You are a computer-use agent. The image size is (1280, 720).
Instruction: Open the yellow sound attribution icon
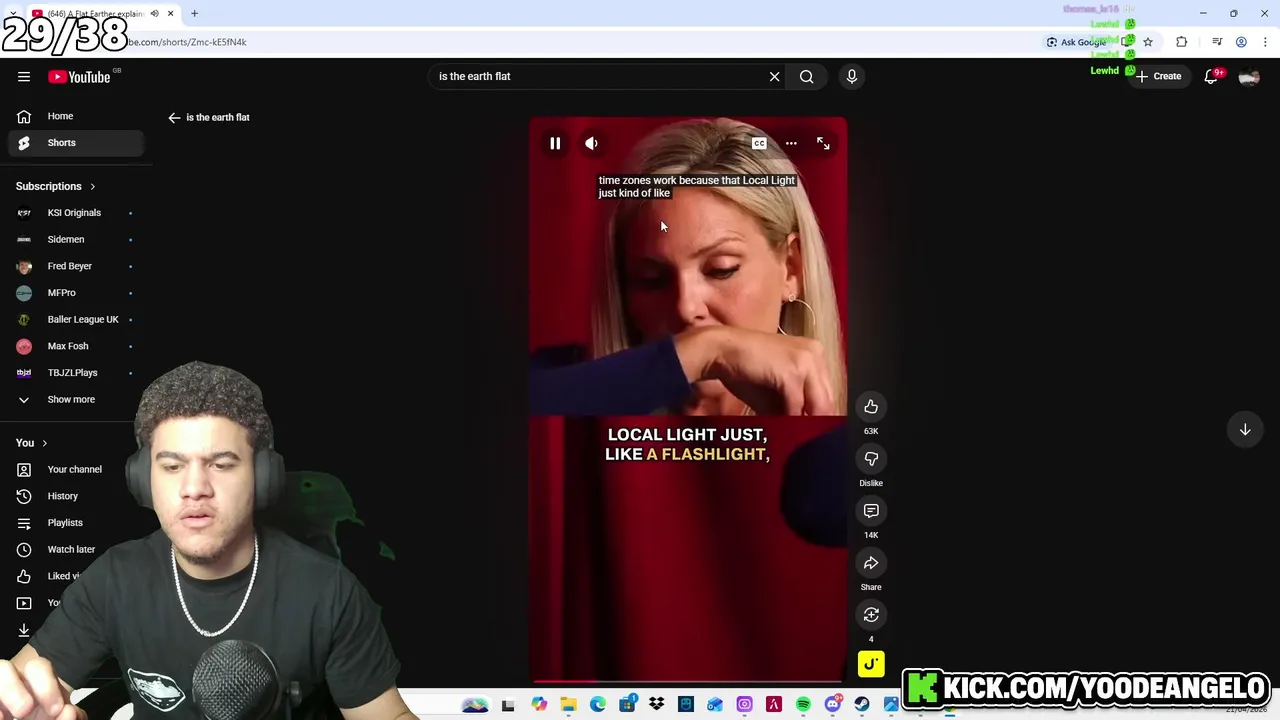871,664
